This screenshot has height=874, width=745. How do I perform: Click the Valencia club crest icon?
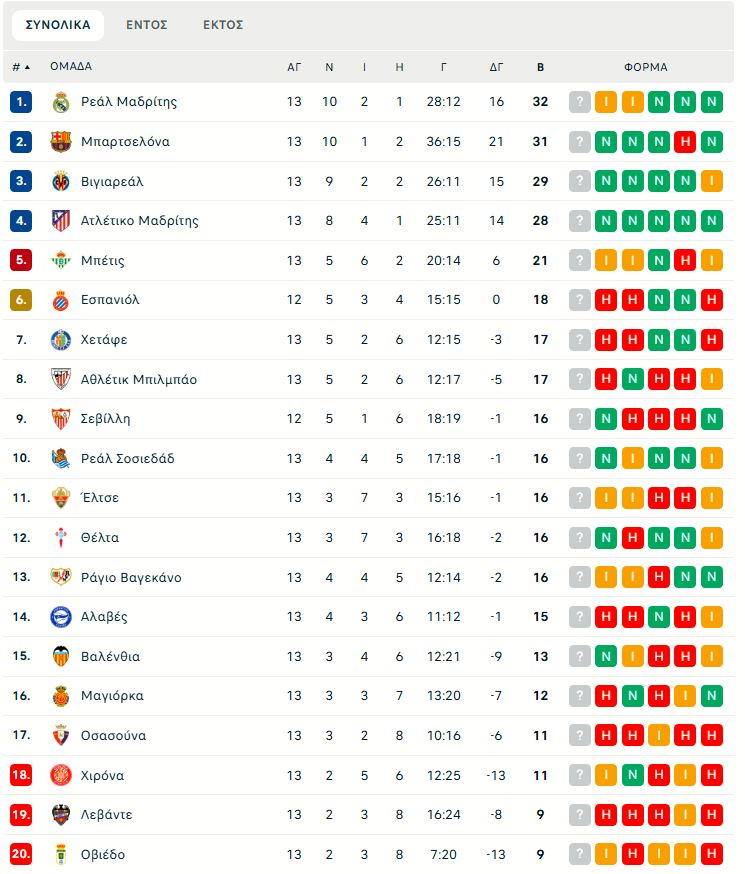tap(61, 656)
